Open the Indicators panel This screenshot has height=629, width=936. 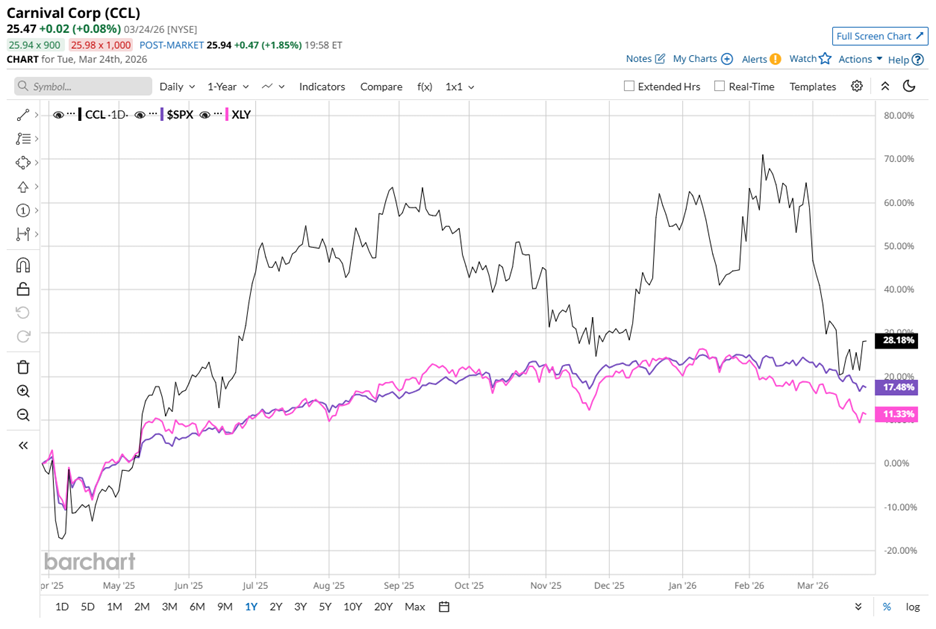tap(322, 87)
